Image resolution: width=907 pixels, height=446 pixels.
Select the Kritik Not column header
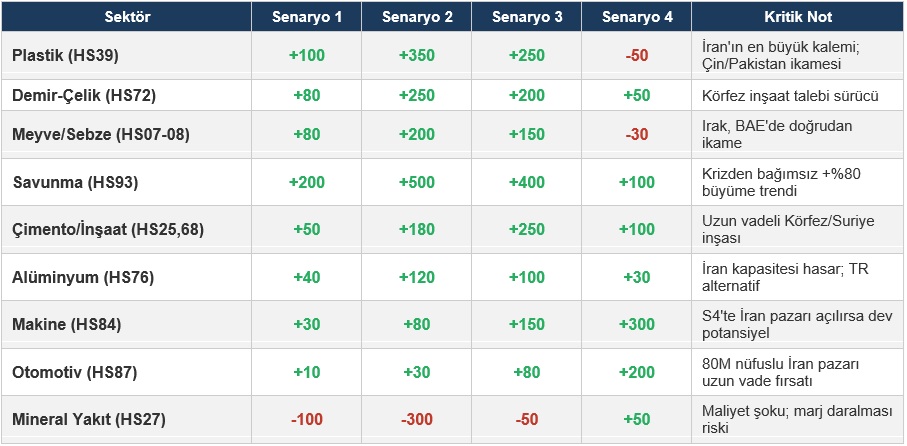click(x=797, y=17)
